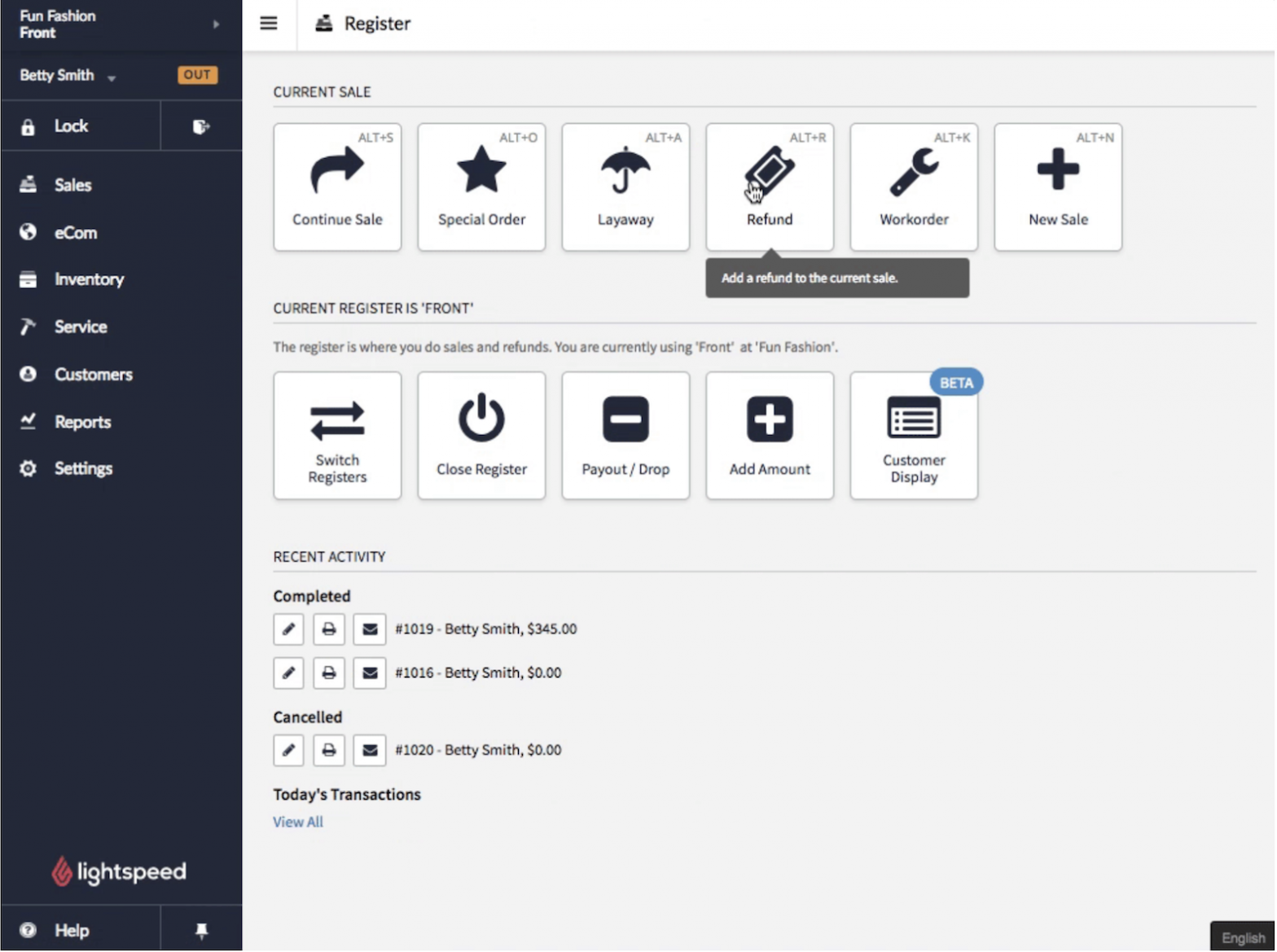Click the New Sale button
The image size is (1277, 952).
click(1057, 187)
